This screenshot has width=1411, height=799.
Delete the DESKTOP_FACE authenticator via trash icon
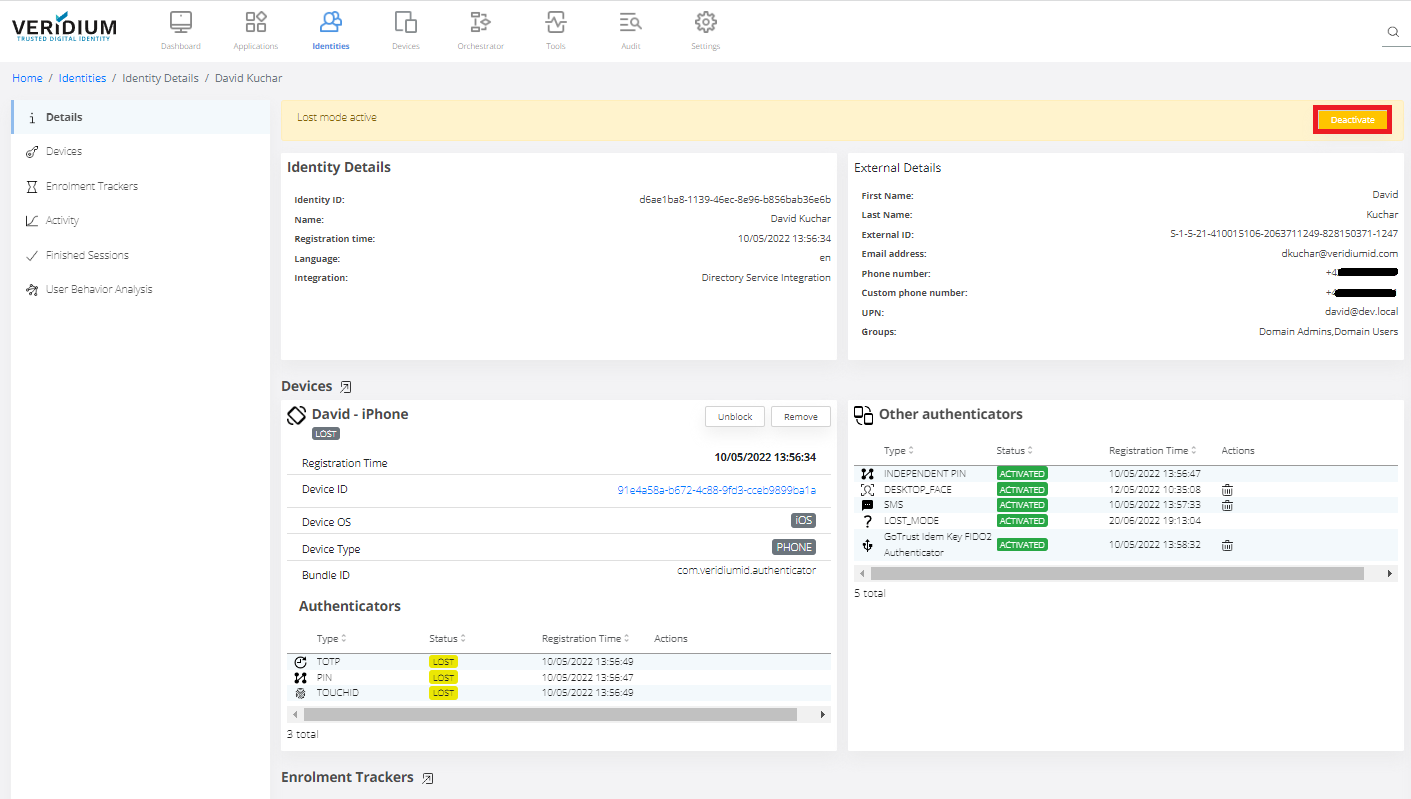click(1227, 490)
